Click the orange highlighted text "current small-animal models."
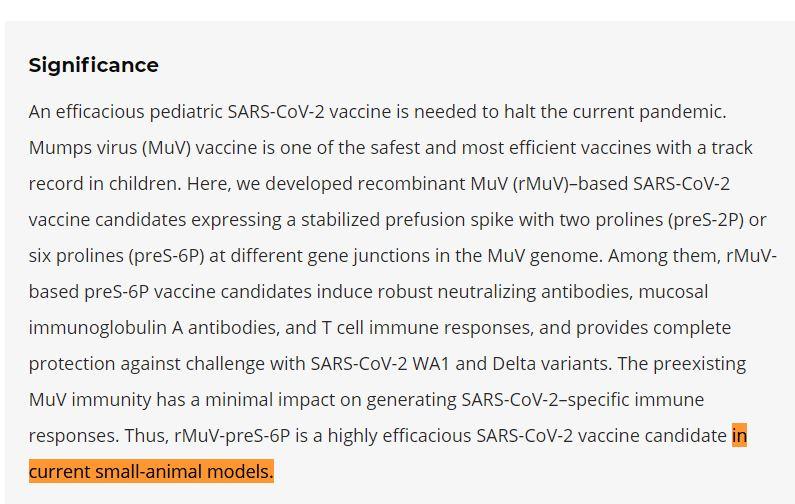 point(151,472)
